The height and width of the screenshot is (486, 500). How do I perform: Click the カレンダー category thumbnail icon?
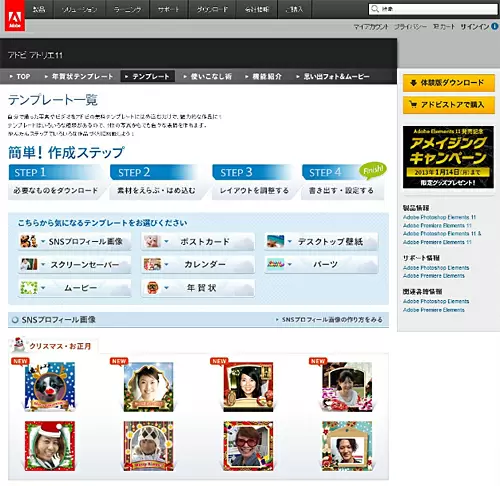(152, 264)
